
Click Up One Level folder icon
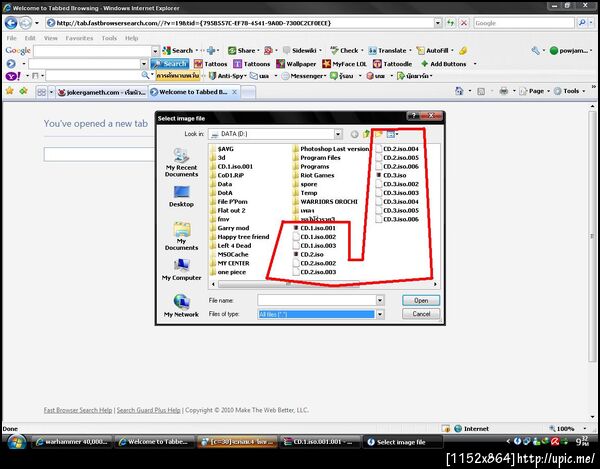(367, 134)
